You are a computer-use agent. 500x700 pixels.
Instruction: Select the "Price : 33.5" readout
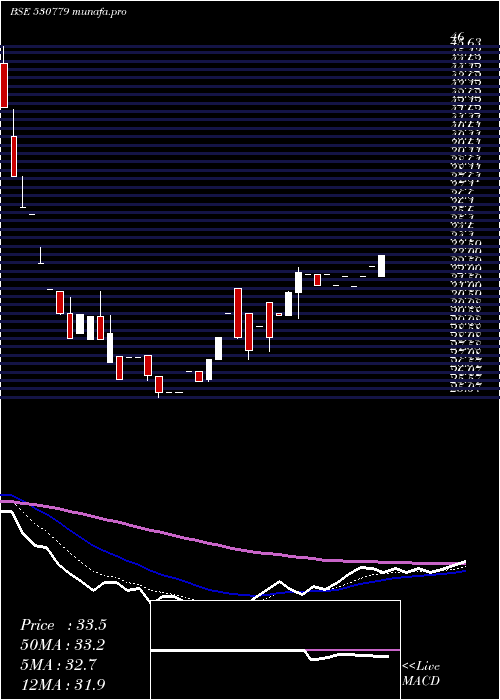(63, 625)
